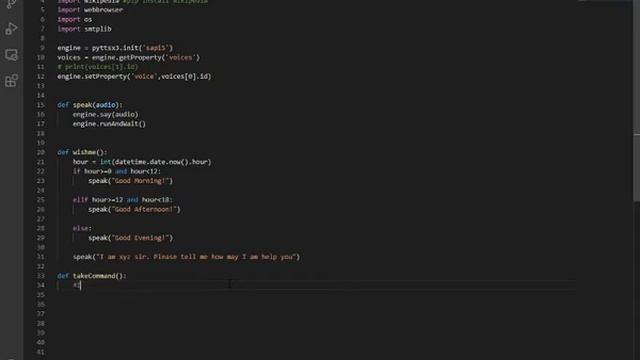Click the speak("Good Morning!") line
Image resolution: width=640 pixels, height=360 pixels.
(x=131, y=181)
